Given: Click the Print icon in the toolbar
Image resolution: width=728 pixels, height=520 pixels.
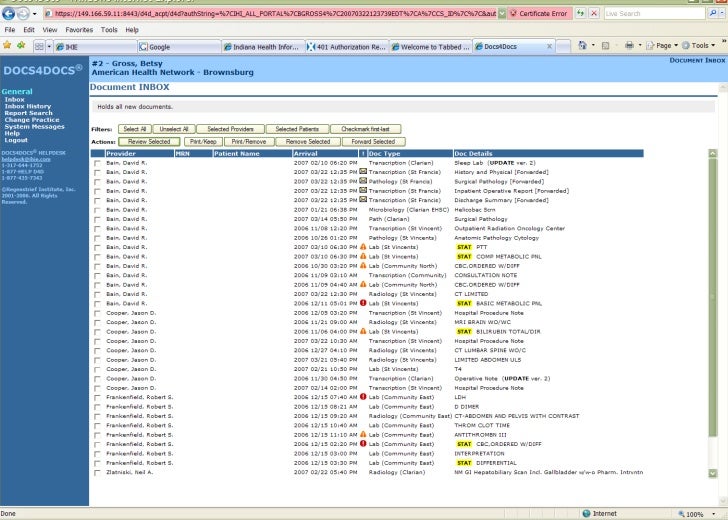Looking at the screenshot, I should pos(629,46).
